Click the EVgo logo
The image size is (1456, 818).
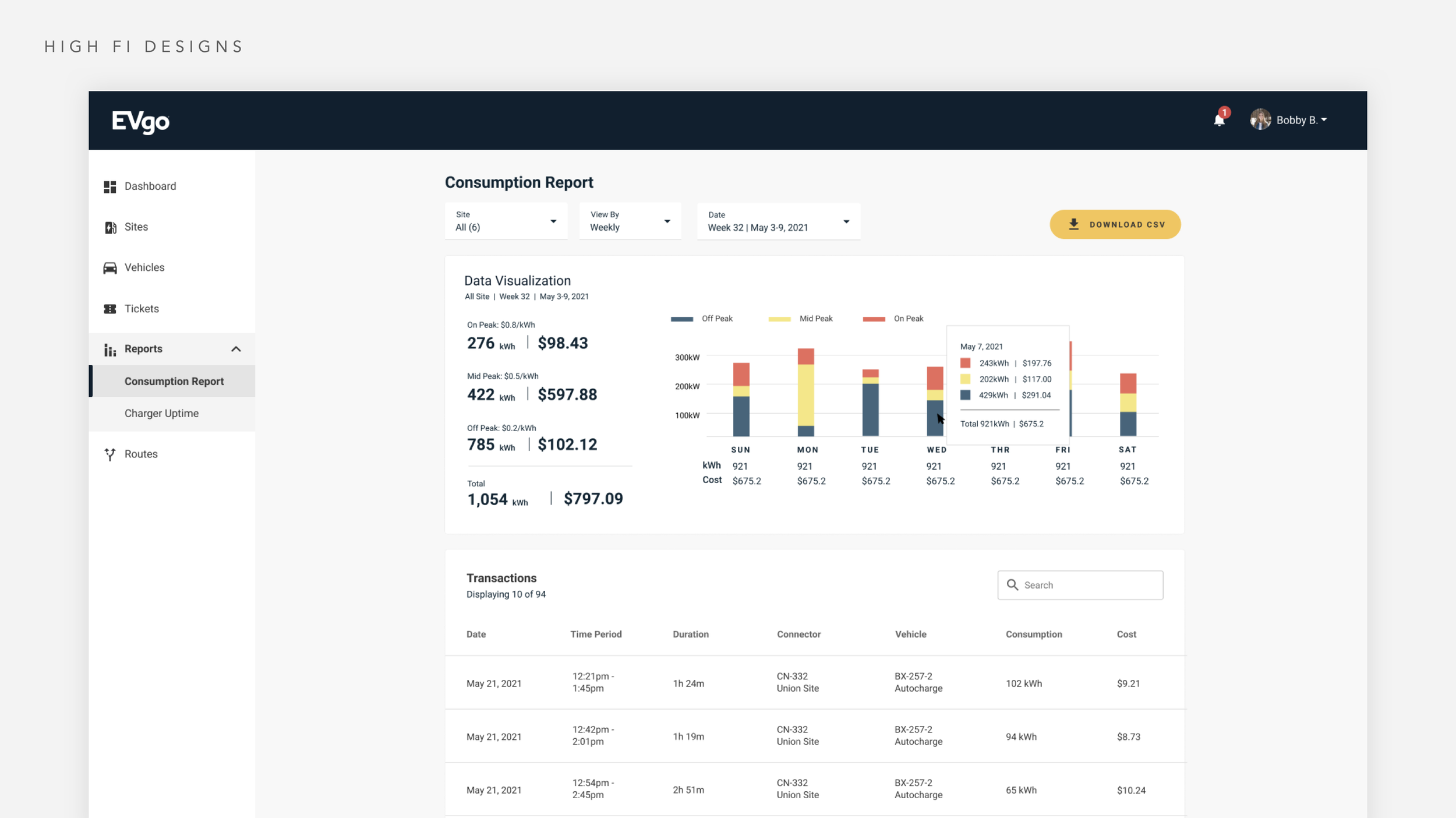pyautogui.click(x=140, y=121)
